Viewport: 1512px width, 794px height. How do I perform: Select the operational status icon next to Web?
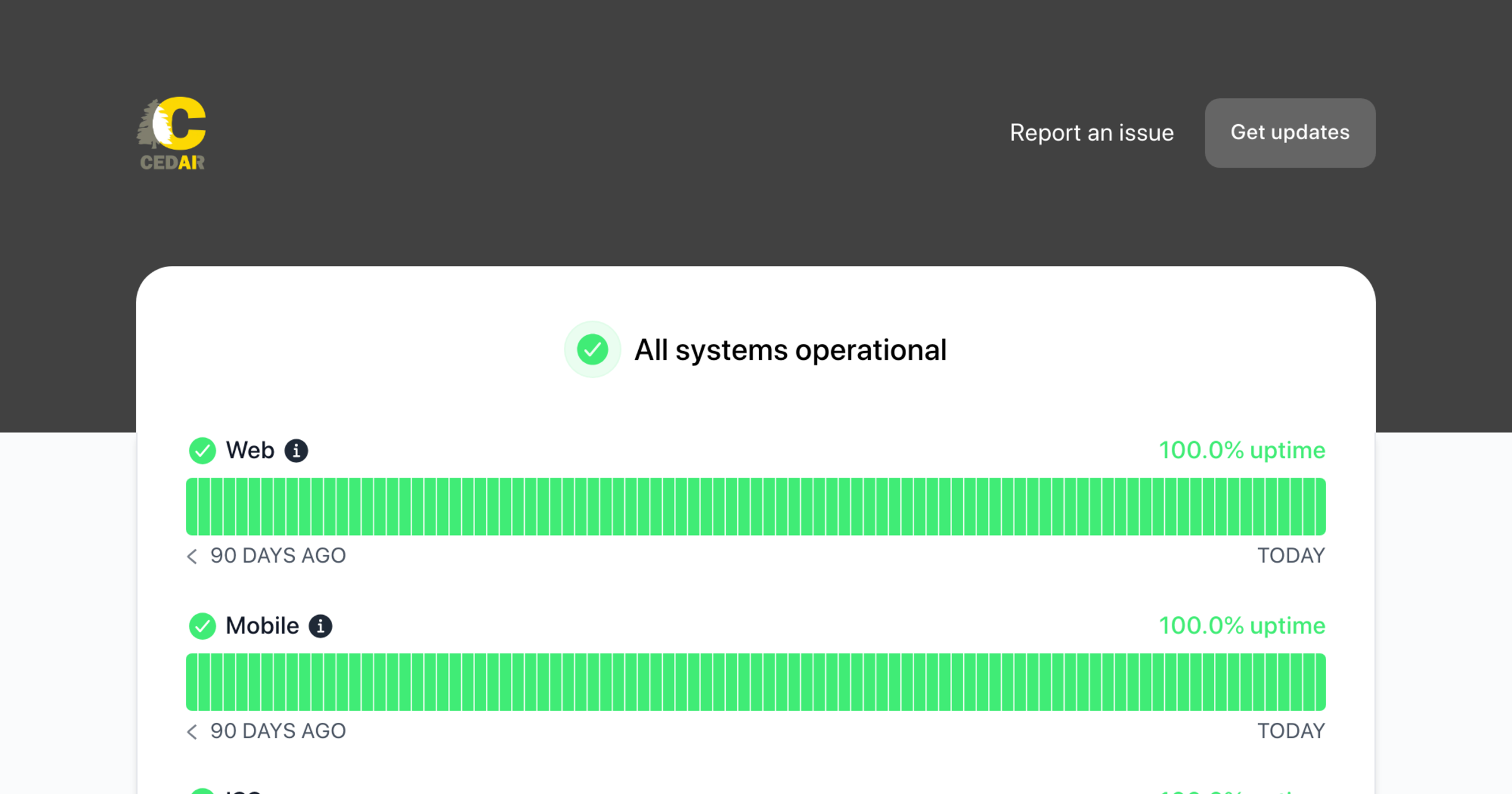click(x=202, y=450)
